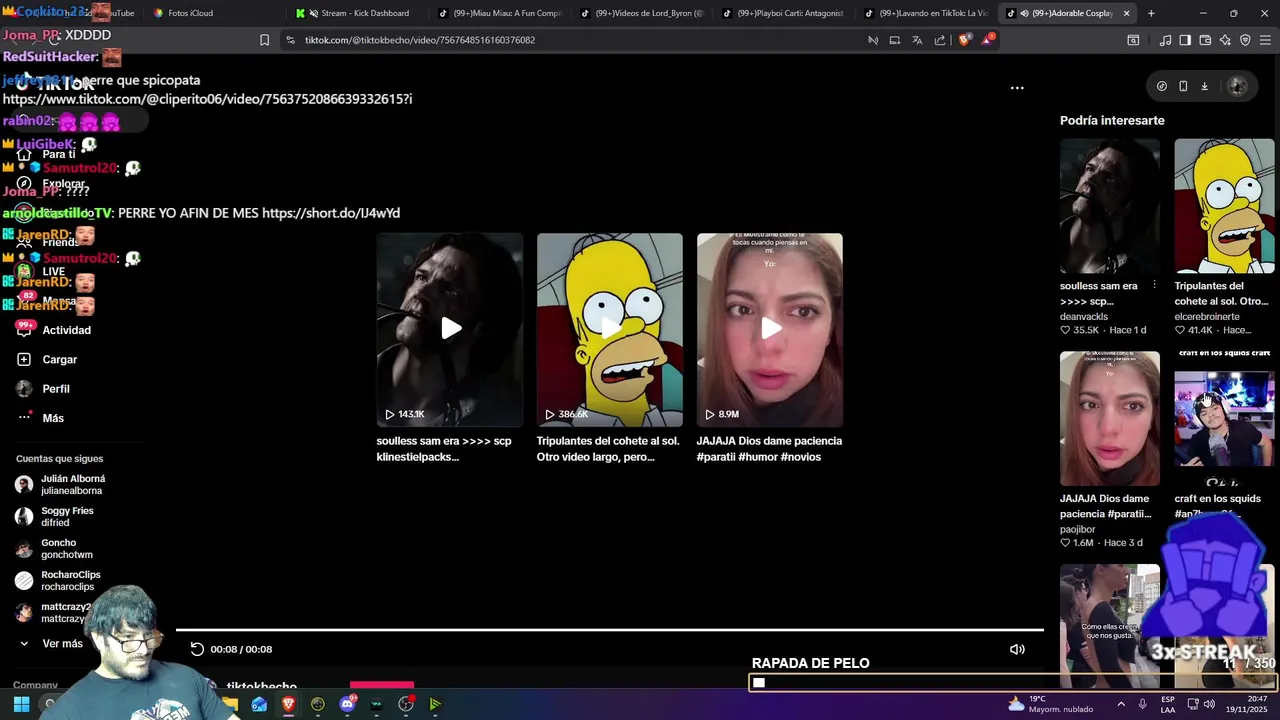Open Más options in sidebar

pyautogui.click(x=42, y=418)
